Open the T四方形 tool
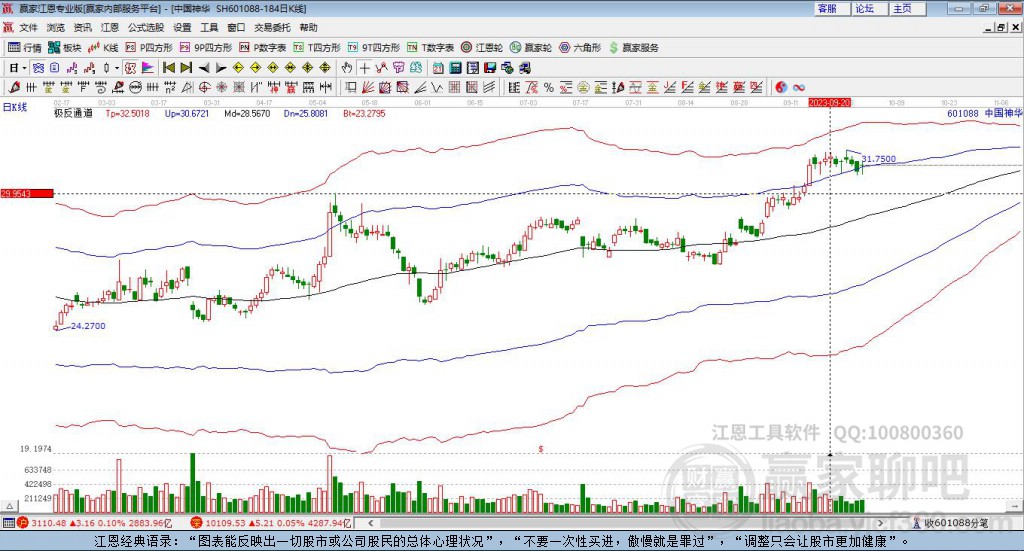 [317, 48]
